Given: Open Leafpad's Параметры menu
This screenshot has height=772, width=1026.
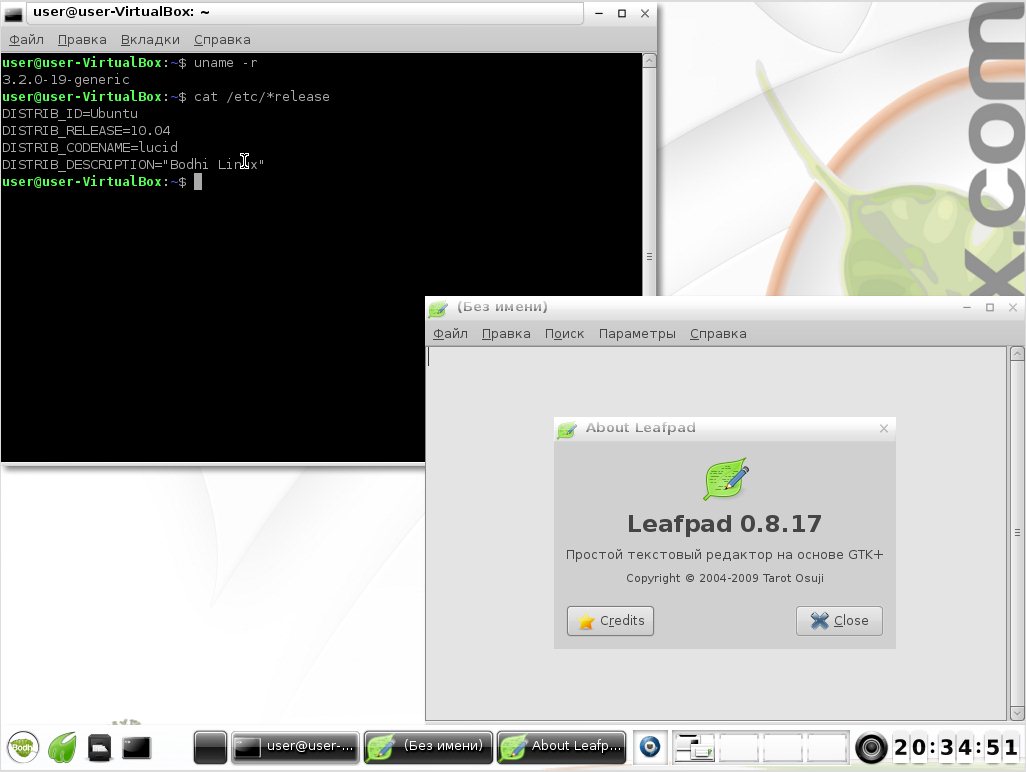Looking at the screenshot, I should tap(637, 334).
